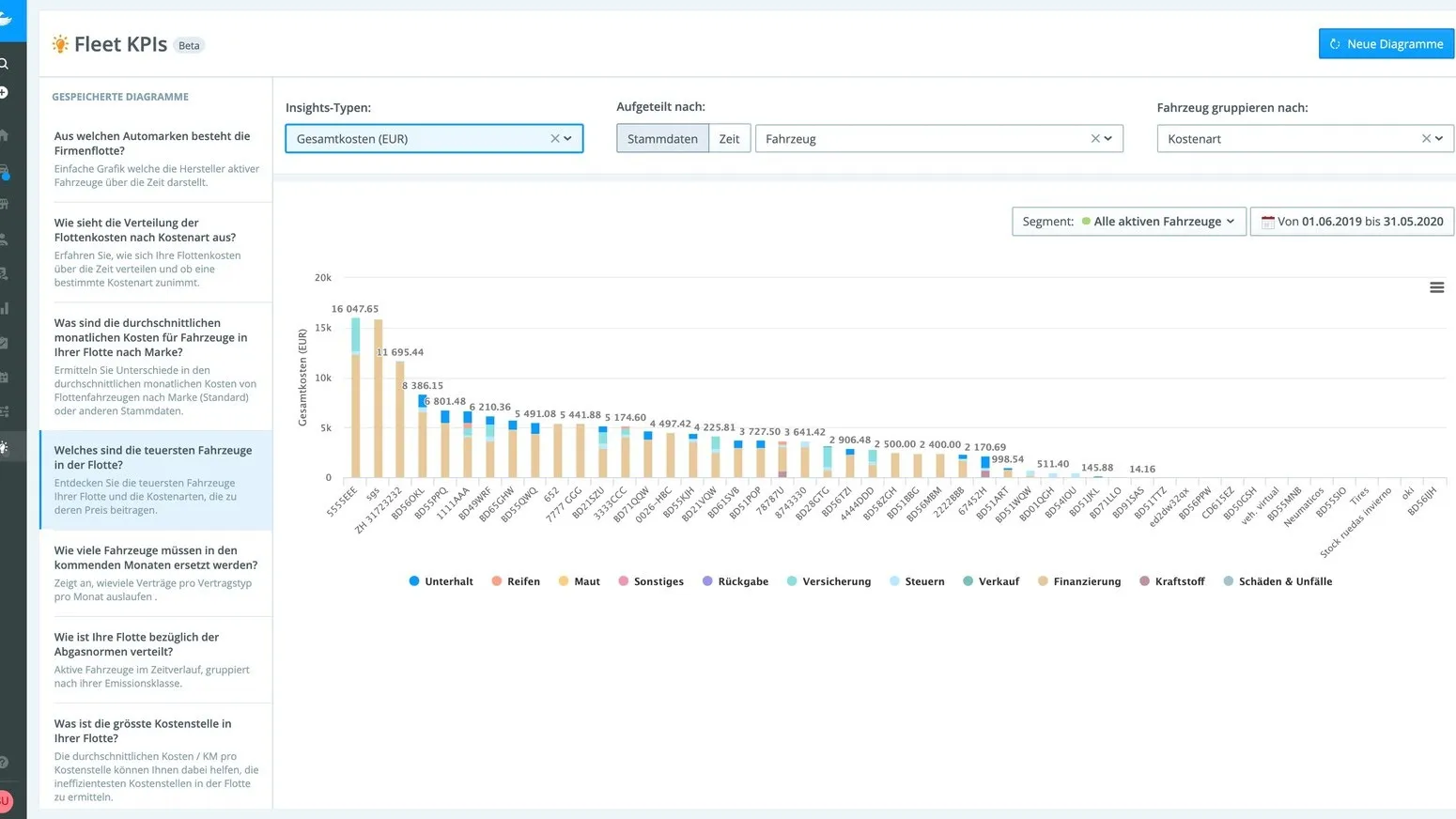This screenshot has width=1456, height=819.
Task: Open the help question-mark icon in sidebar
Action: pyautogui.click(x=4, y=763)
